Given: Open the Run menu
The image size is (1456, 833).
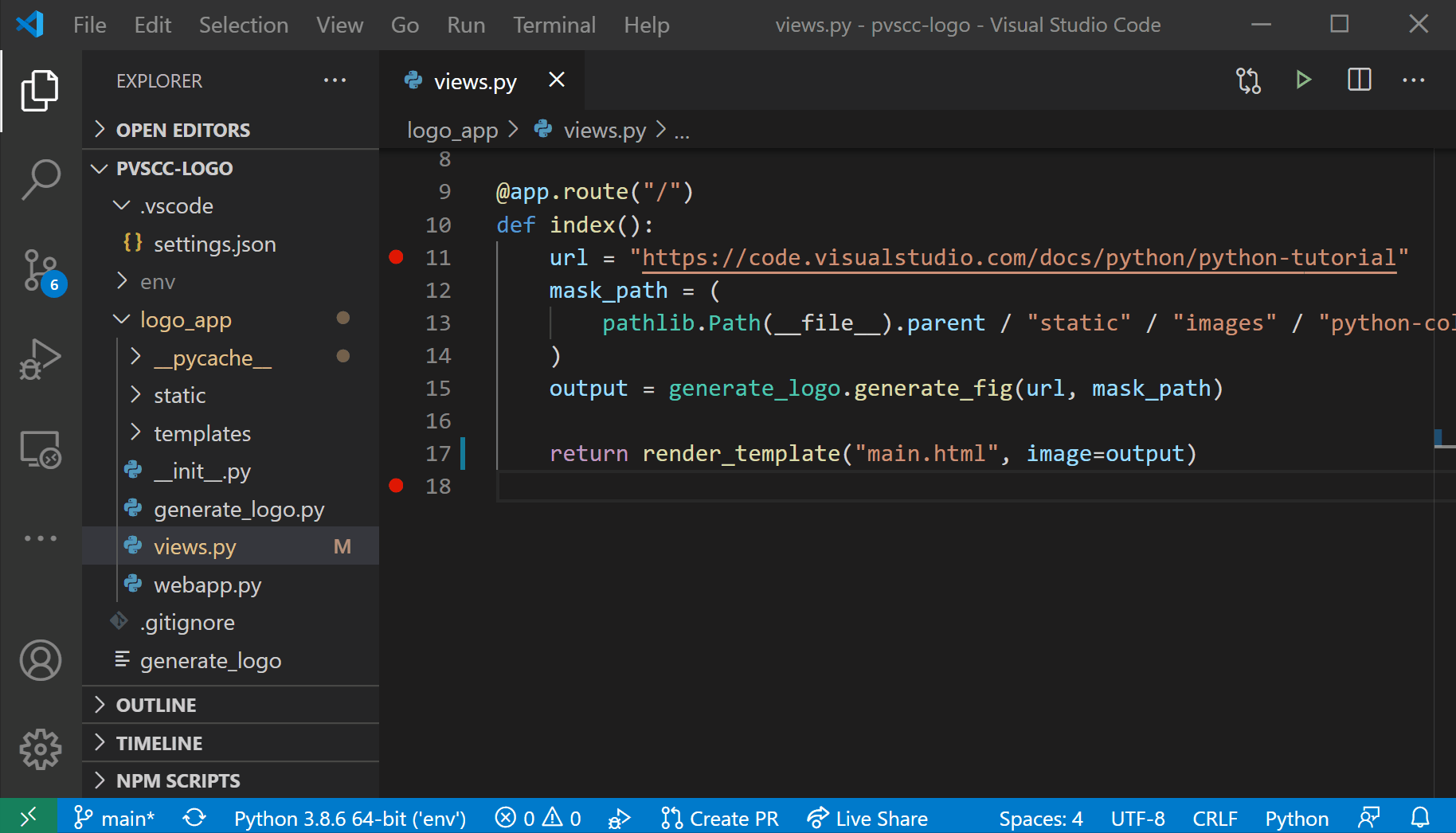Looking at the screenshot, I should pos(465,24).
